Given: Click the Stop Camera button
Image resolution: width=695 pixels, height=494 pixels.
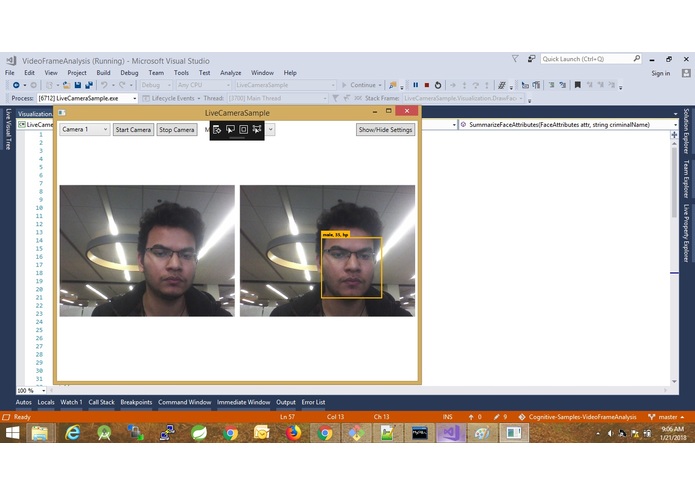Looking at the screenshot, I should 177,129.
